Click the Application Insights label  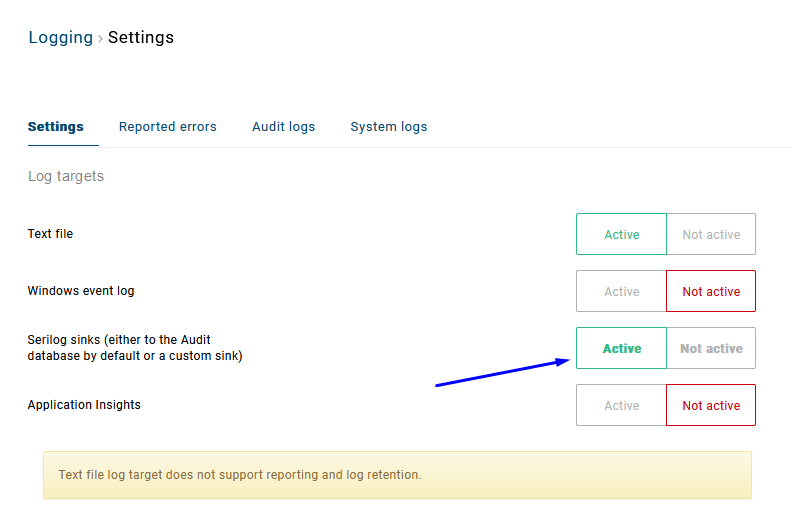84,405
